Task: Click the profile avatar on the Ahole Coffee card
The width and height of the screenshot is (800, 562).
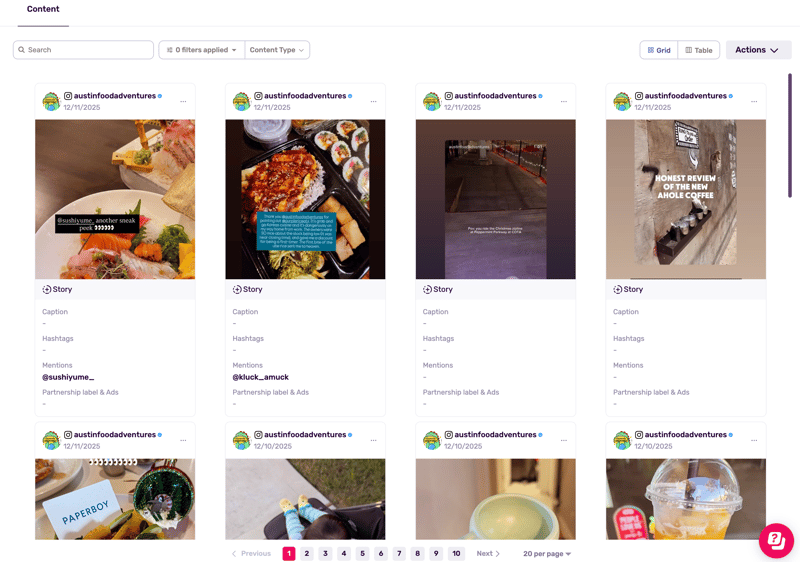Action: (x=622, y=101)
